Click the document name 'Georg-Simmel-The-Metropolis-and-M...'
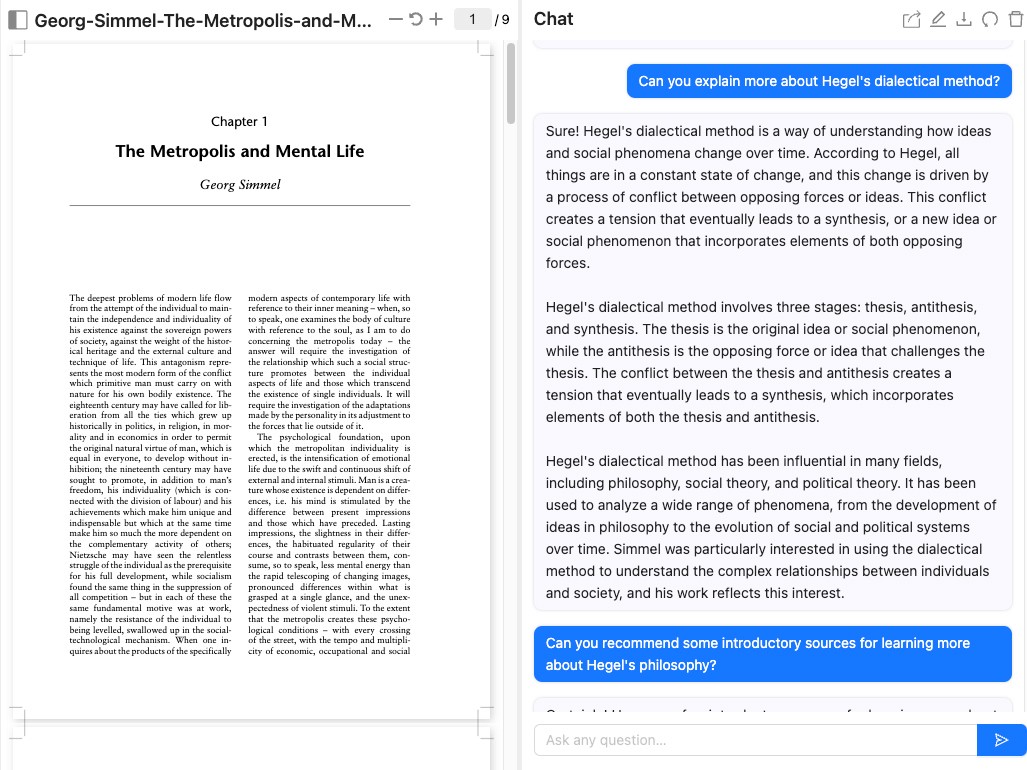1027x770 pixels. 203,21
